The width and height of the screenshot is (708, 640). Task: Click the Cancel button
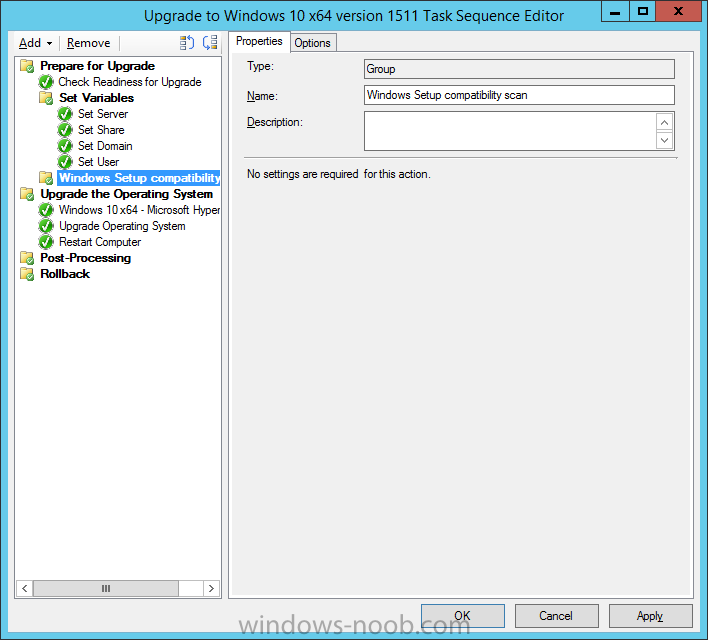point(557,616)
